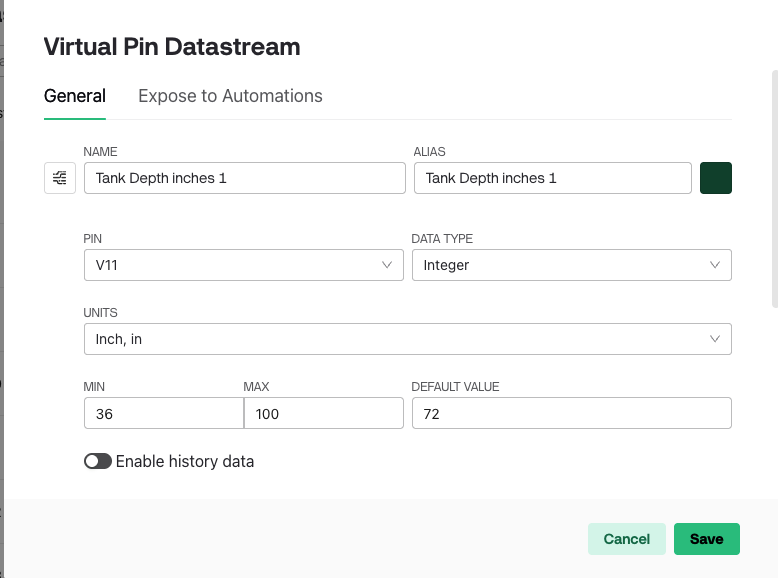The image size is (778, 578).
Task: Focus the Max value field showing 100
Action: [x=323, y=413]
